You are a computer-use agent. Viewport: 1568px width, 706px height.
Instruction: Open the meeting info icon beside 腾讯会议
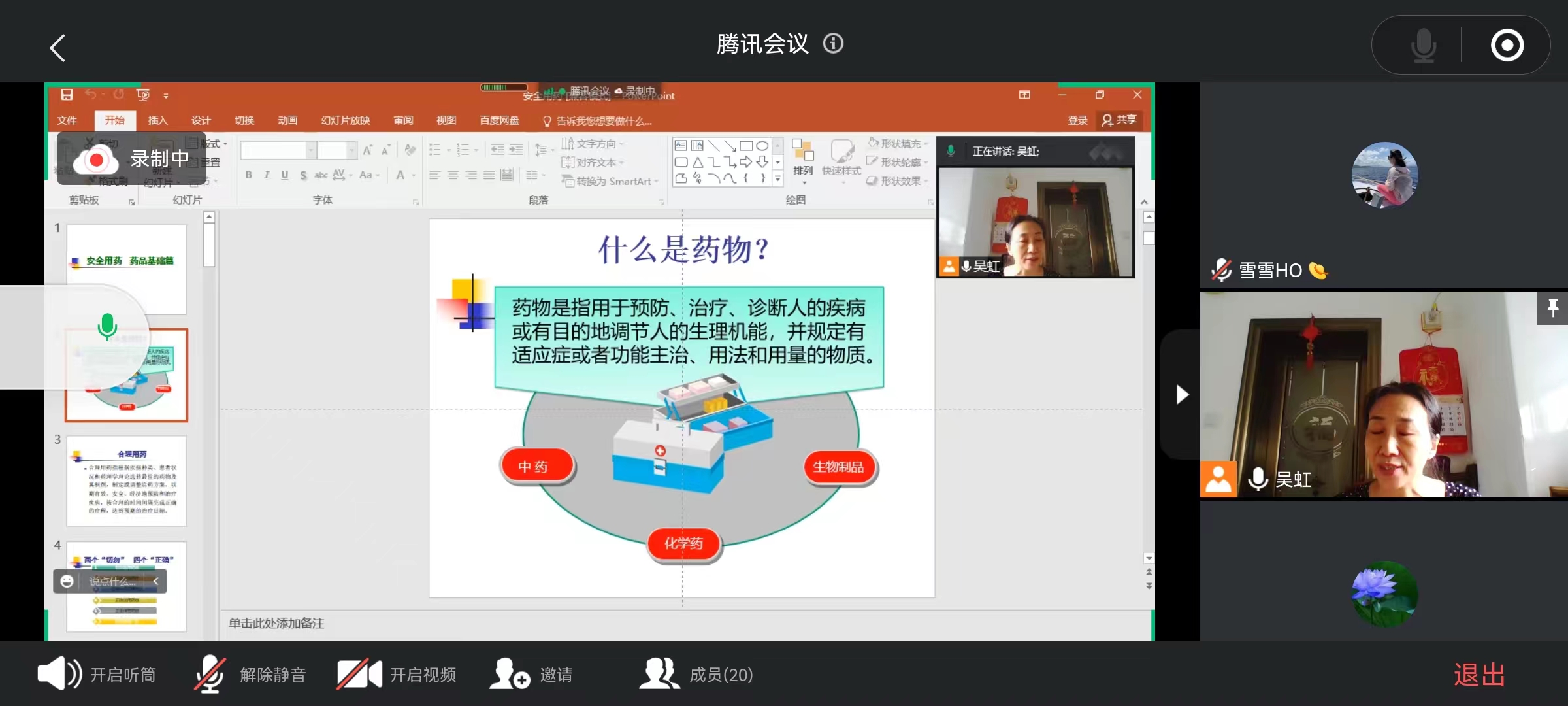click(833, 44)
